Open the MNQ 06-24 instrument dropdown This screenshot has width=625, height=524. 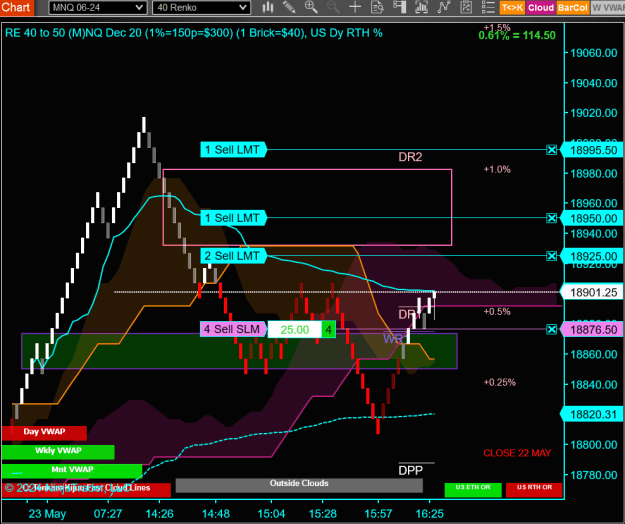(x=98, y=8)
